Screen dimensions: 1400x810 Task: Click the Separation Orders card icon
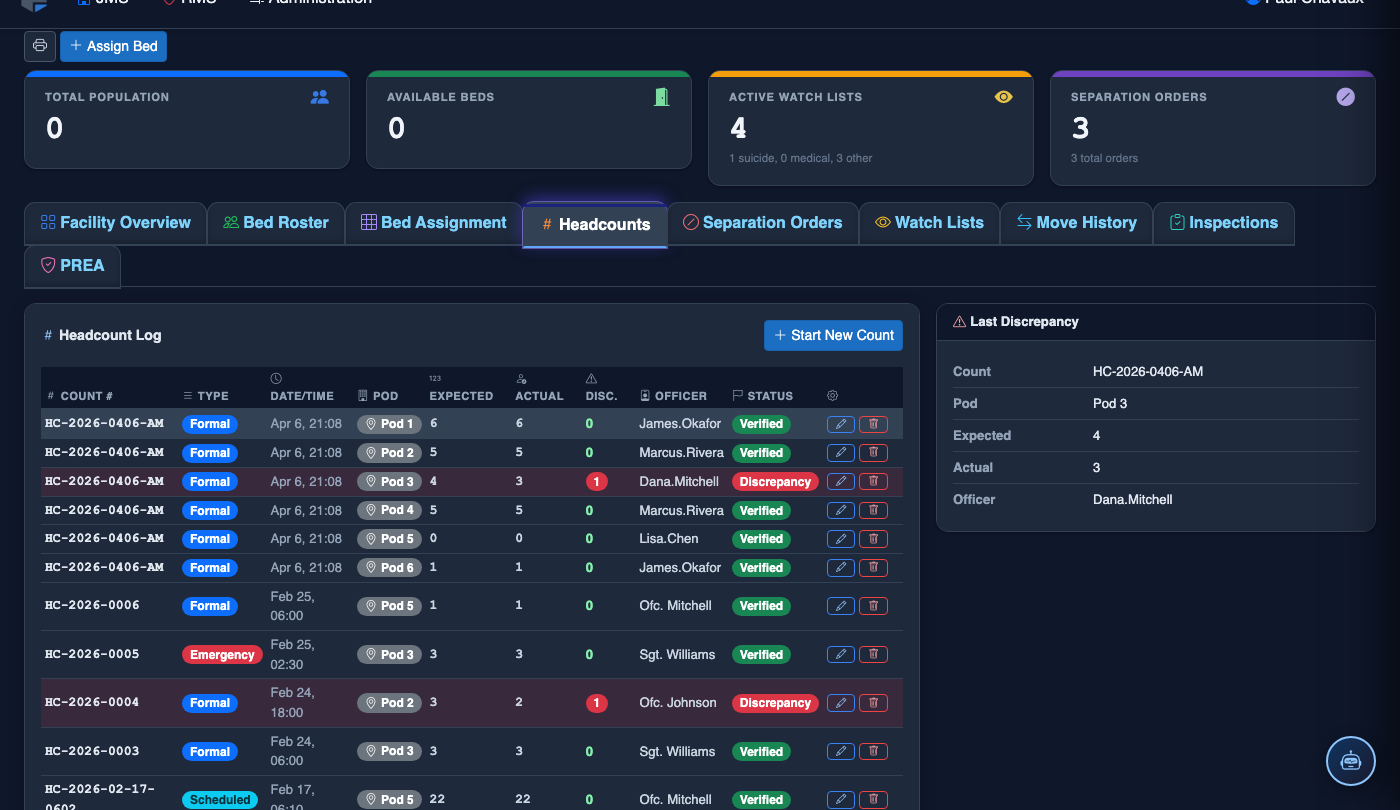point(1346,97)
